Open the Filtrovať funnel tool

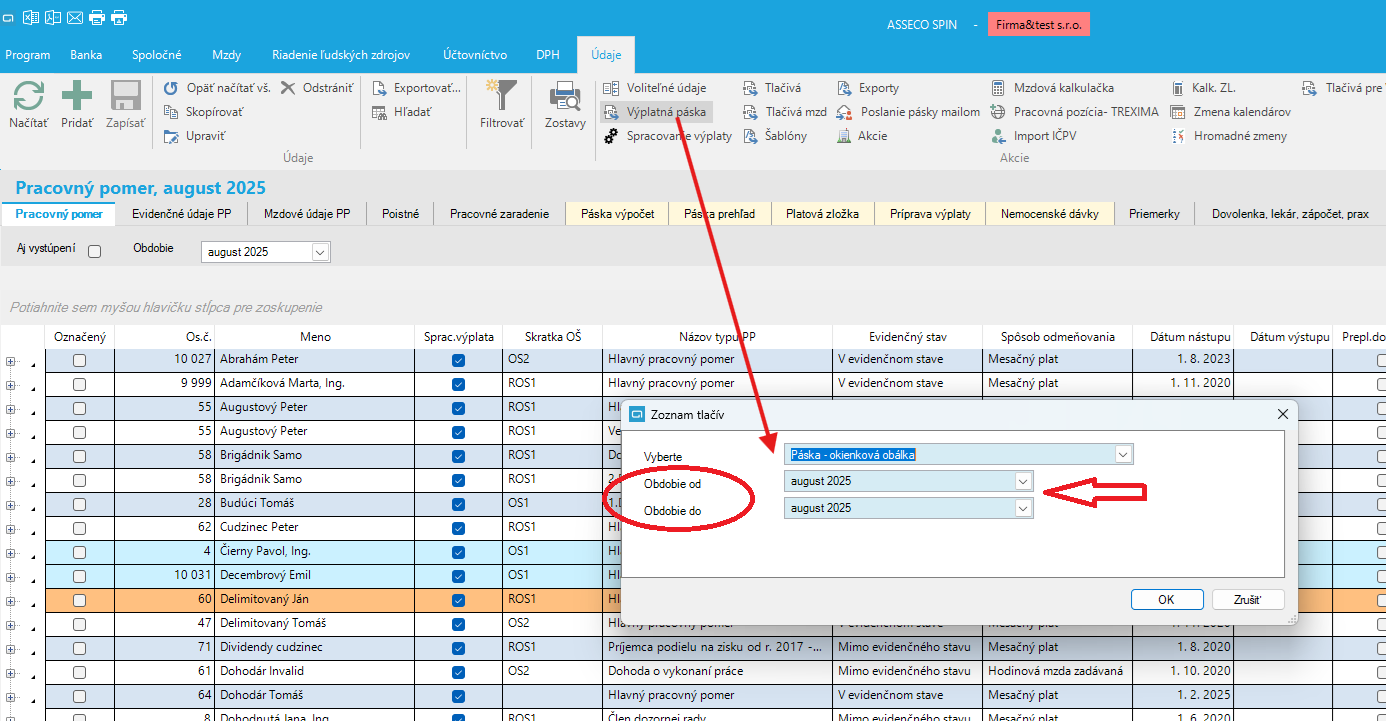point(501,97)
